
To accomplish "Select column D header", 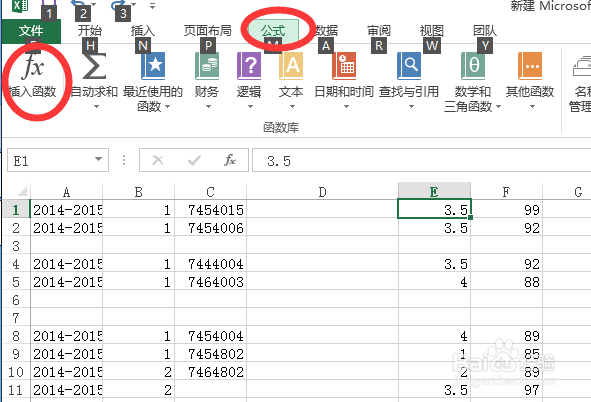I will [322, 192].
